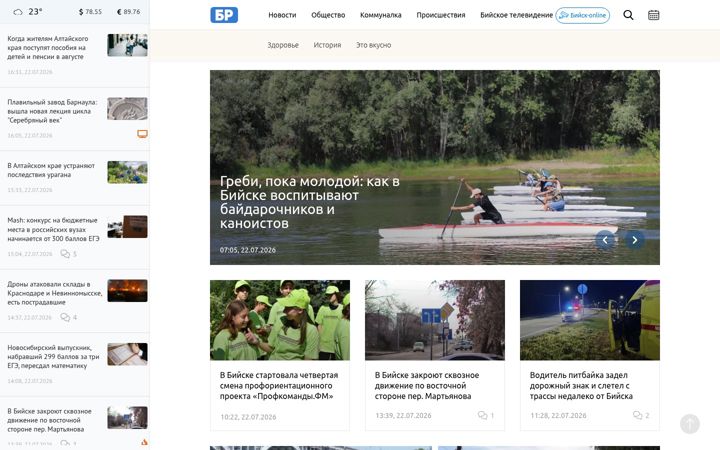720x450 pixels.
Task: Click the scroll-to-top round button
Action: pos(690,424)
